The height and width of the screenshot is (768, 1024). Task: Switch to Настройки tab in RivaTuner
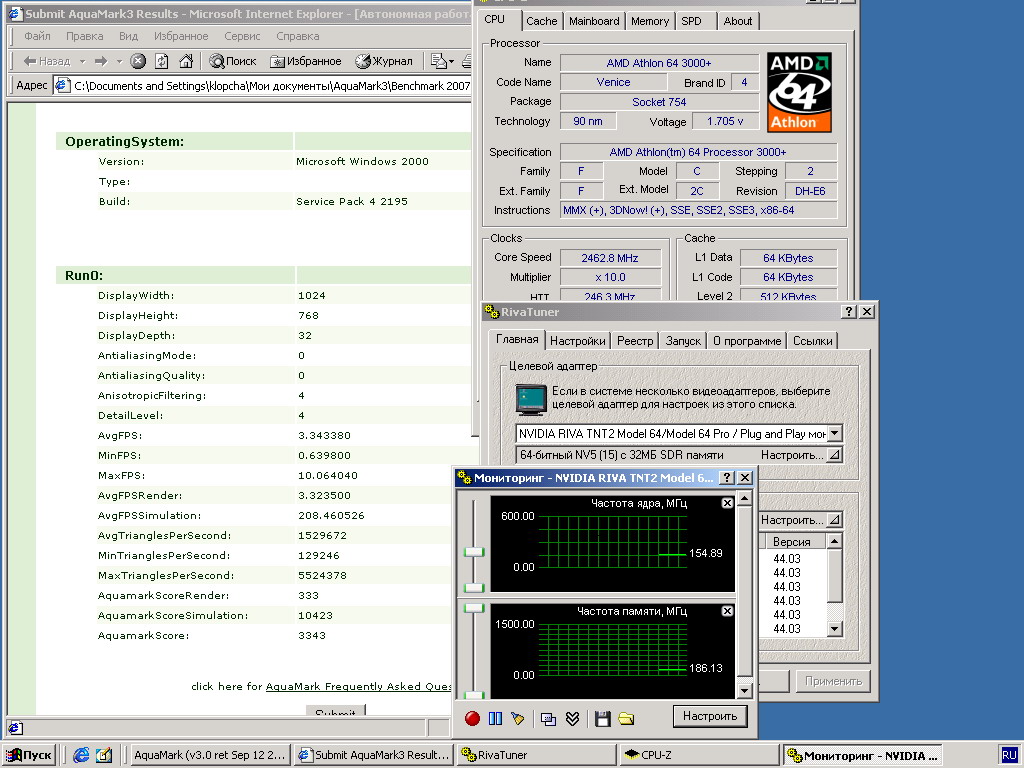577,341
